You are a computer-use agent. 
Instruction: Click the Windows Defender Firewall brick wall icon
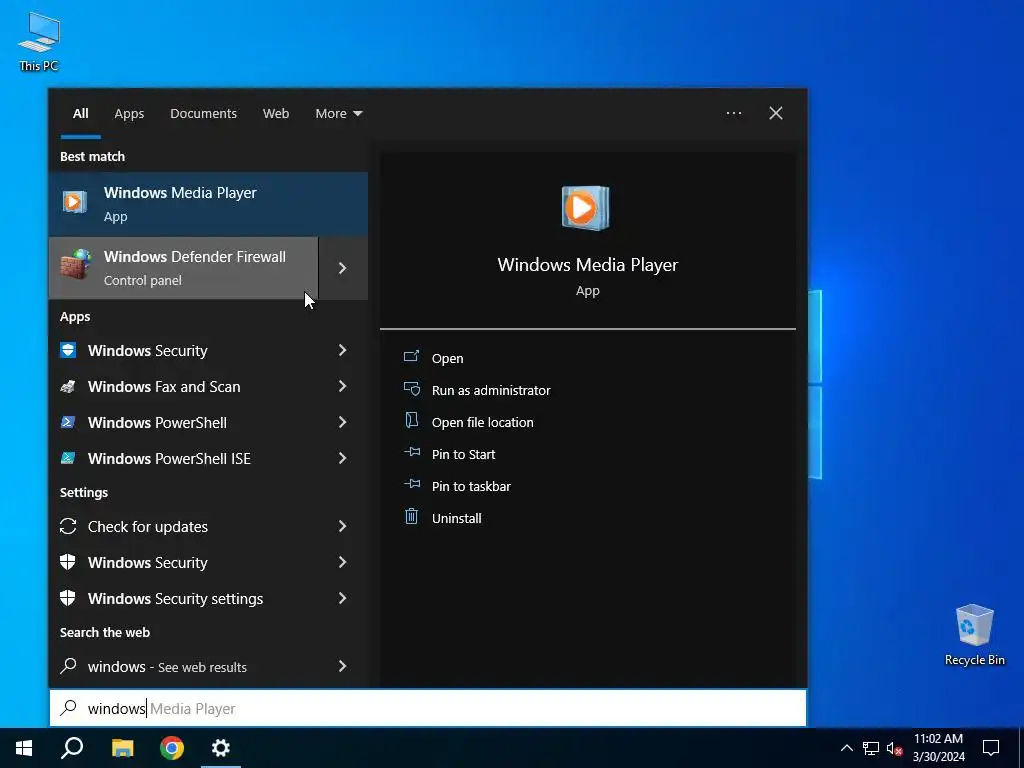click(76, 264)
